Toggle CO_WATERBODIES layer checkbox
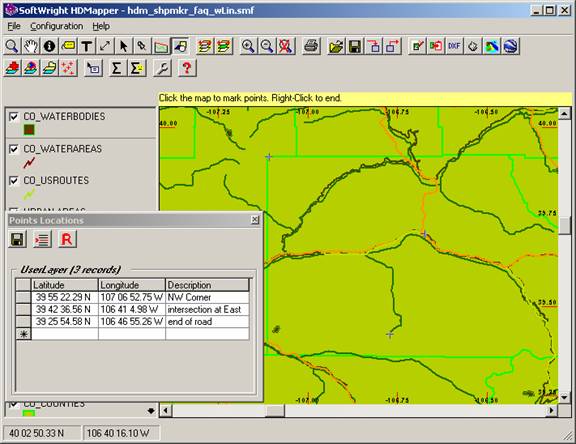Screen dimensions: 576x444 pos(14,117)
